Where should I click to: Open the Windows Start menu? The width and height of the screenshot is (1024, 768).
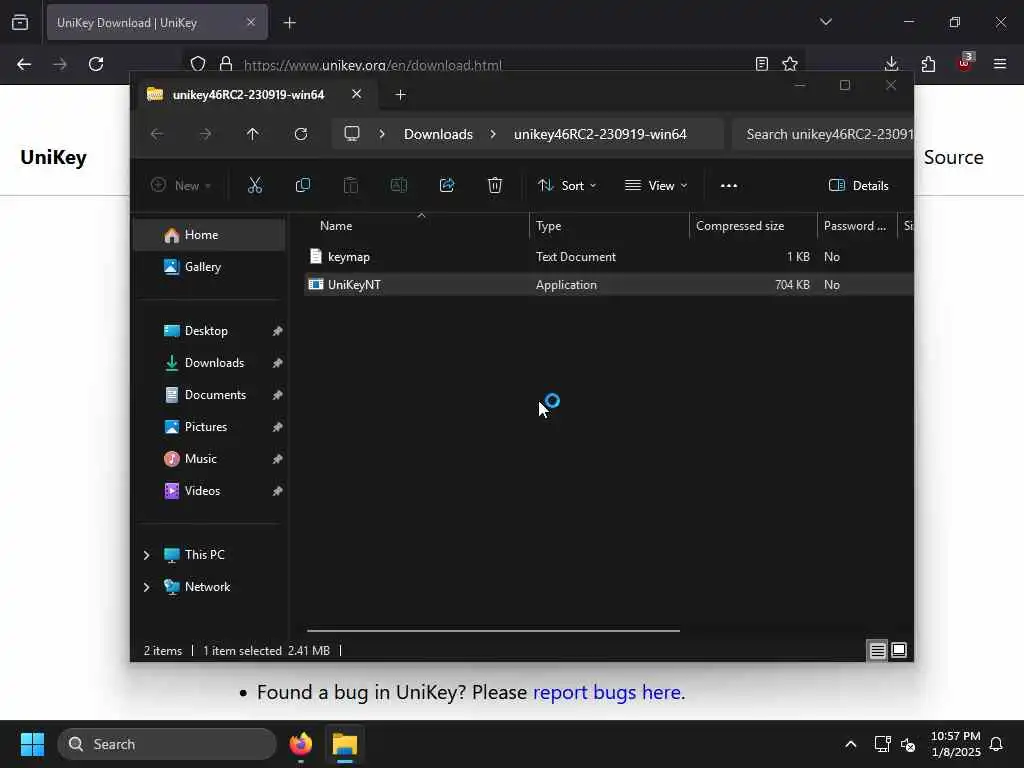point(32,744)
